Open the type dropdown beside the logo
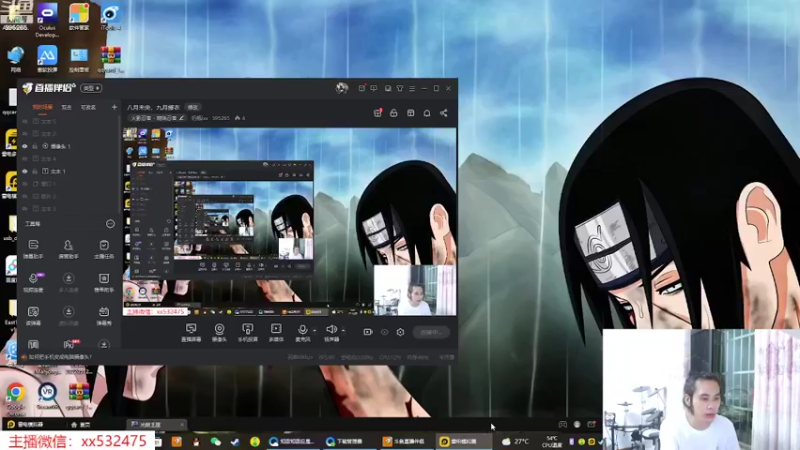 (91, 88)
